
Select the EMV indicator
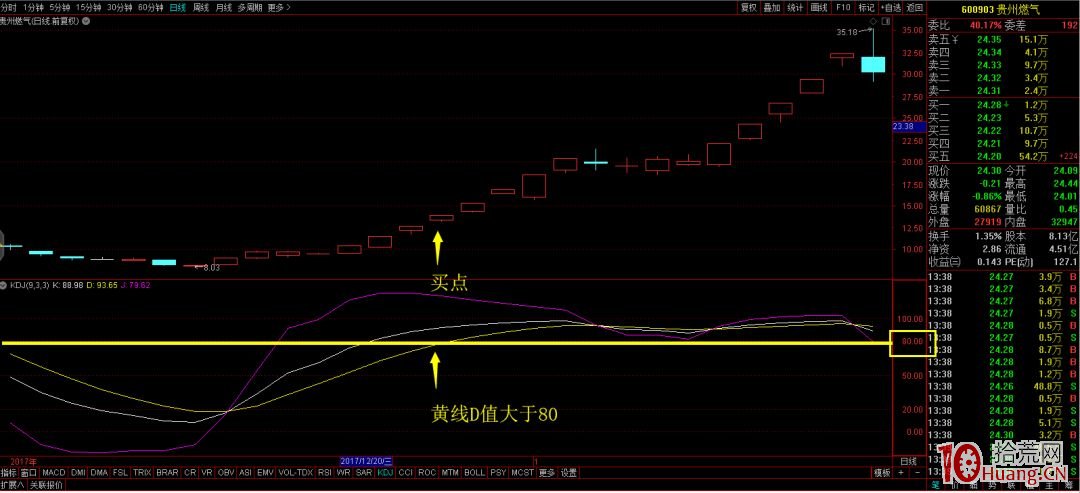(265, 473)
